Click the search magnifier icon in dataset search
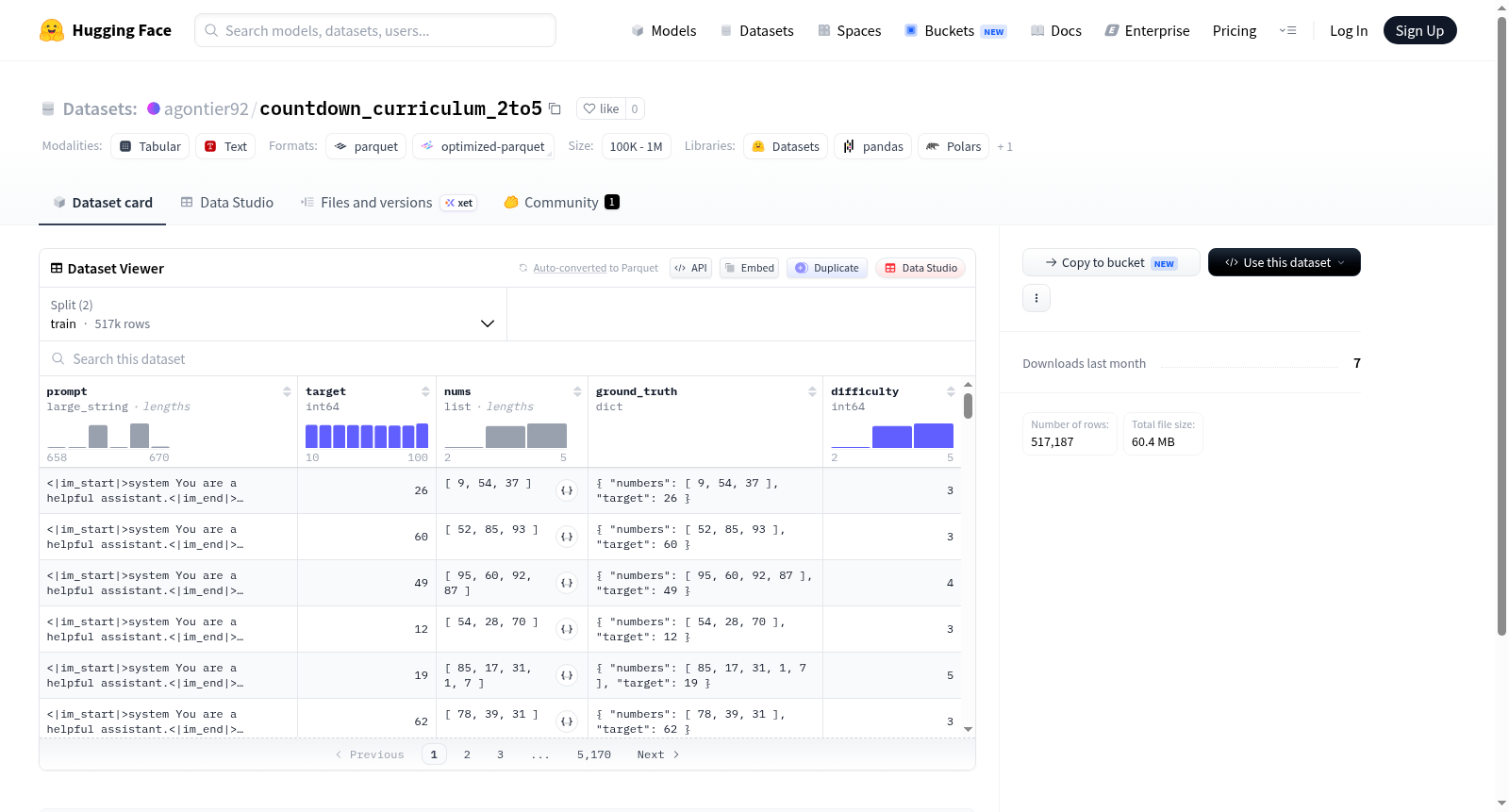The width and height of the screenshot is (1509, 812). pos(58,359)
